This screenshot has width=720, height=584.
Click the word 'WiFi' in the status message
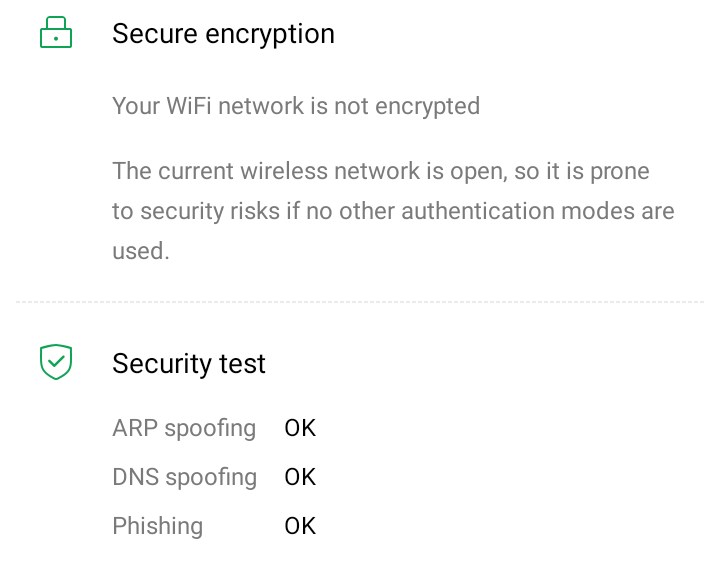pyautogui.click(x=197, y=106)
